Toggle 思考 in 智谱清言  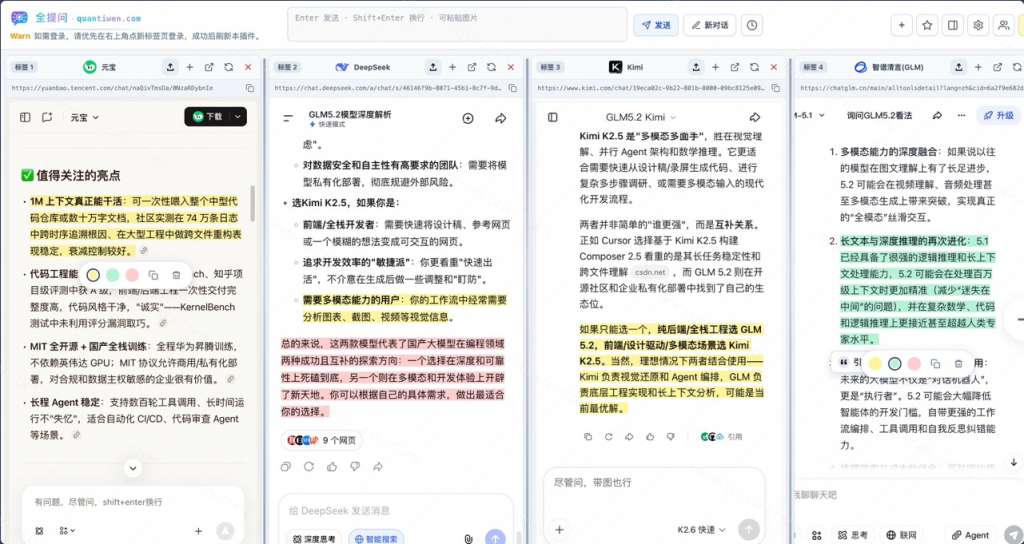(852, 535)
